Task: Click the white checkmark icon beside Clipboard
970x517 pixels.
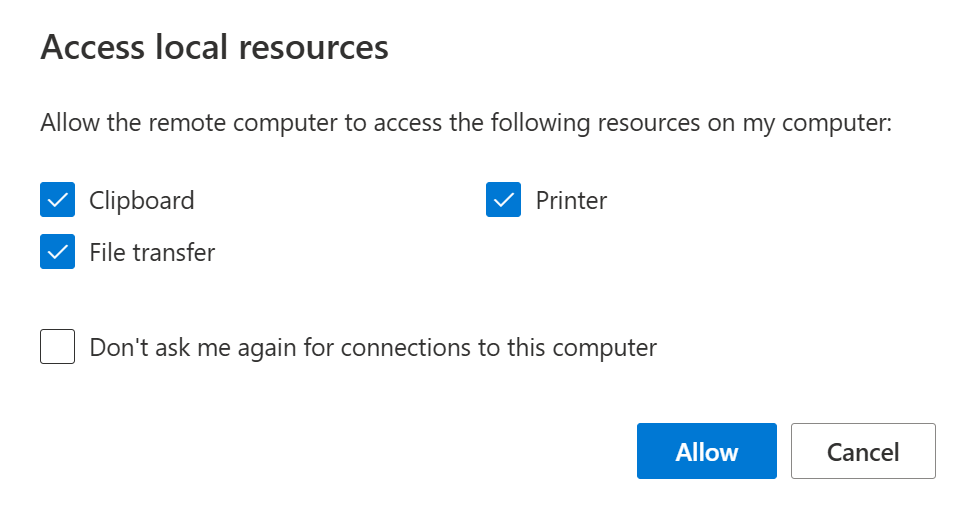Action: [58, 200]
